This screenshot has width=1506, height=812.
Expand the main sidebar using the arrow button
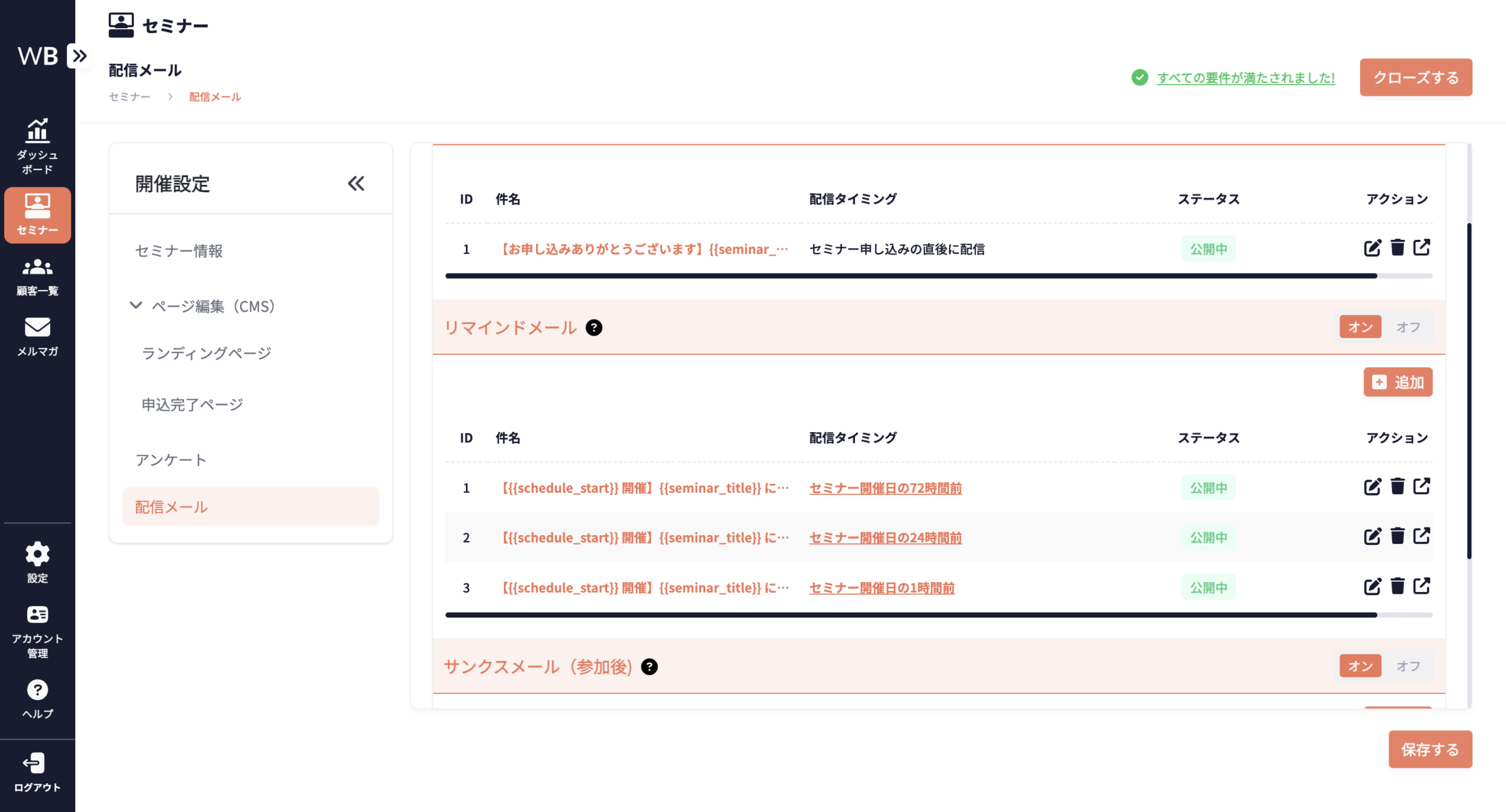click(x=79, y=56)
